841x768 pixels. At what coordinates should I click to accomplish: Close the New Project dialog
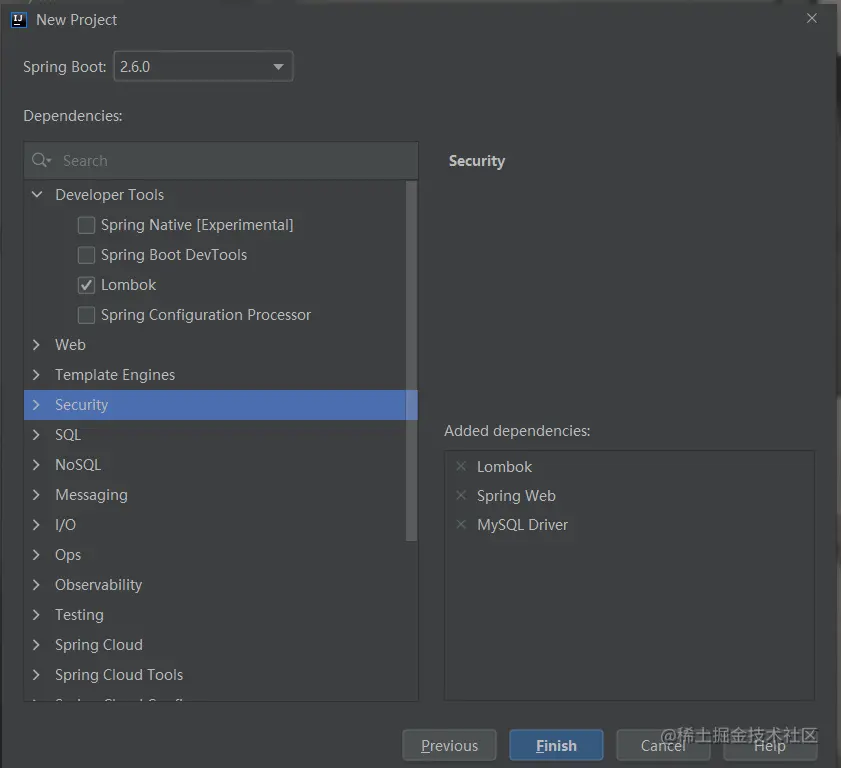tap(812, 18)
